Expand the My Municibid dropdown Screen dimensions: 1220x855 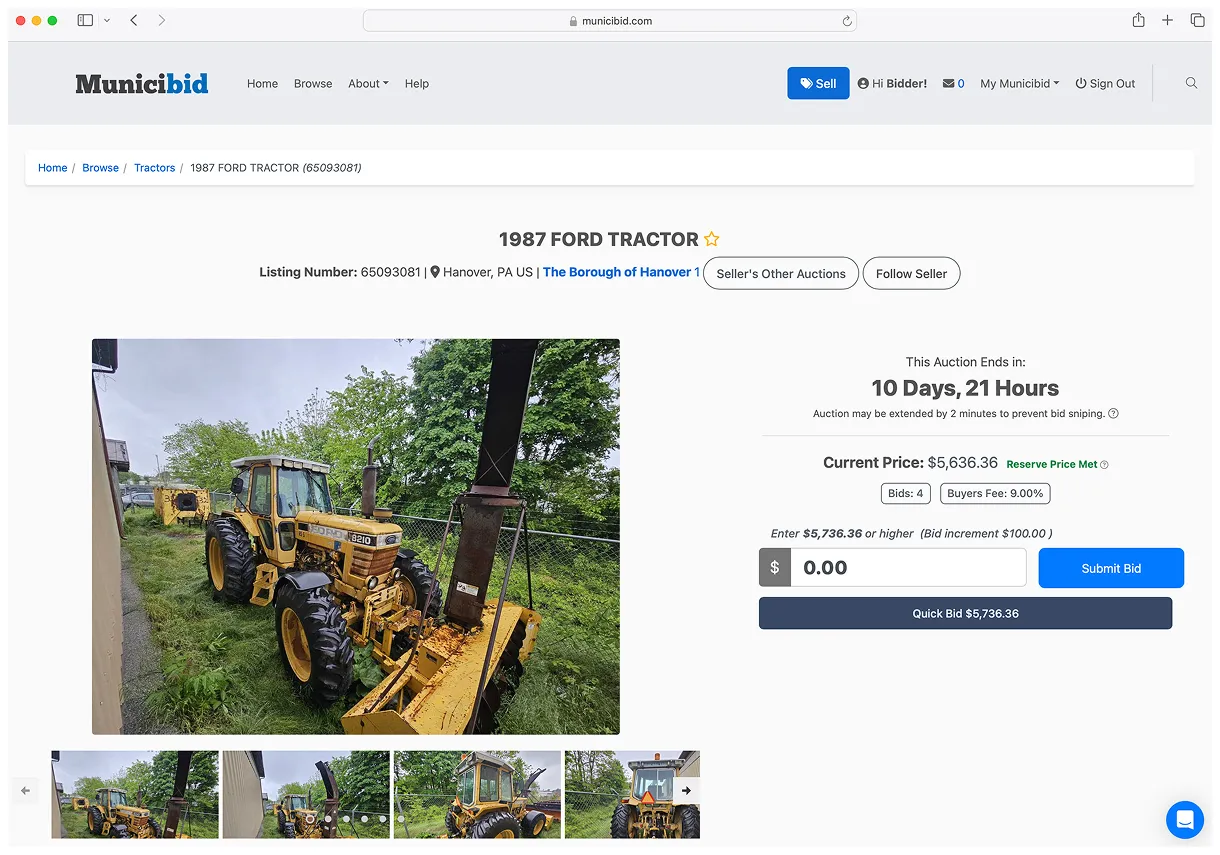[1020, 84]
